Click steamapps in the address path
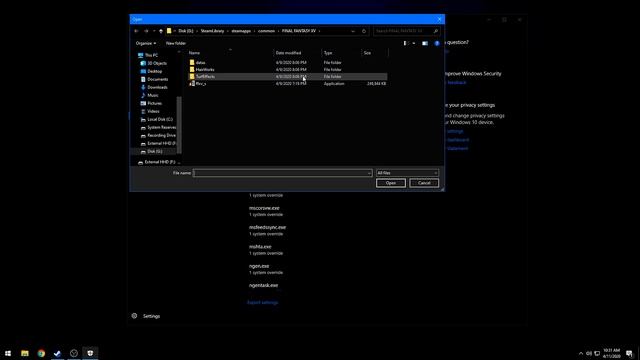The width and height of the screenshot is (640, 360). [x=241, y=31]
